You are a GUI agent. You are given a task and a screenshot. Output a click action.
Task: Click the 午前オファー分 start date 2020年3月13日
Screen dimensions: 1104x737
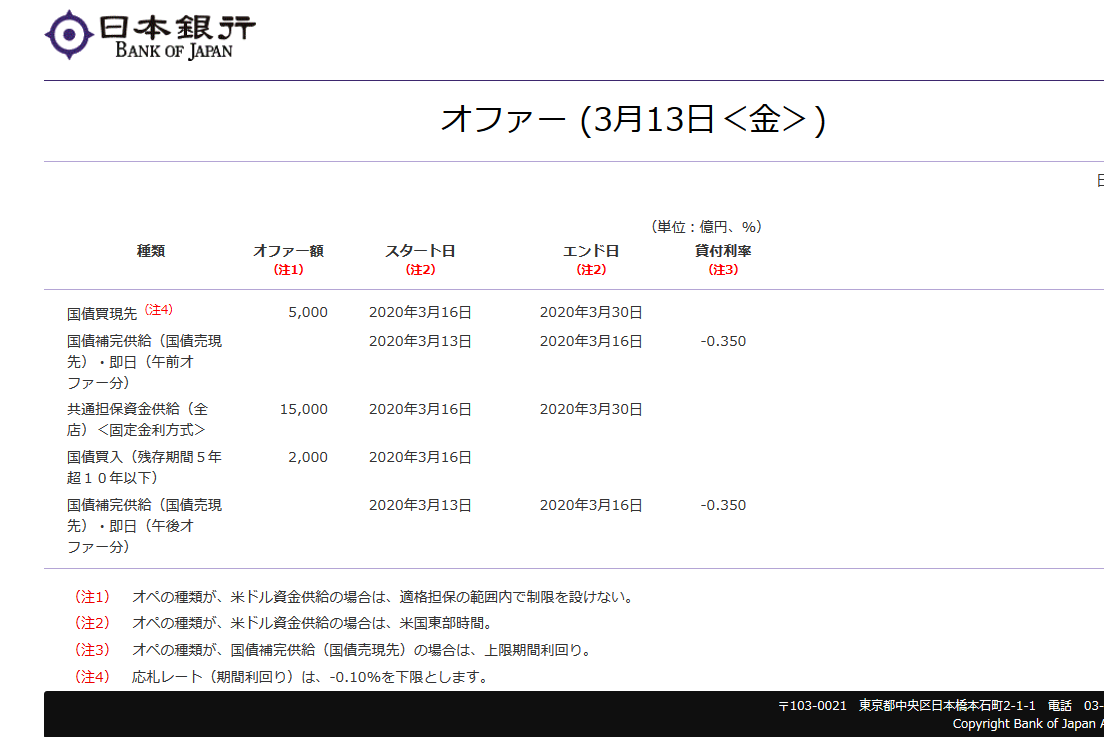420,341
